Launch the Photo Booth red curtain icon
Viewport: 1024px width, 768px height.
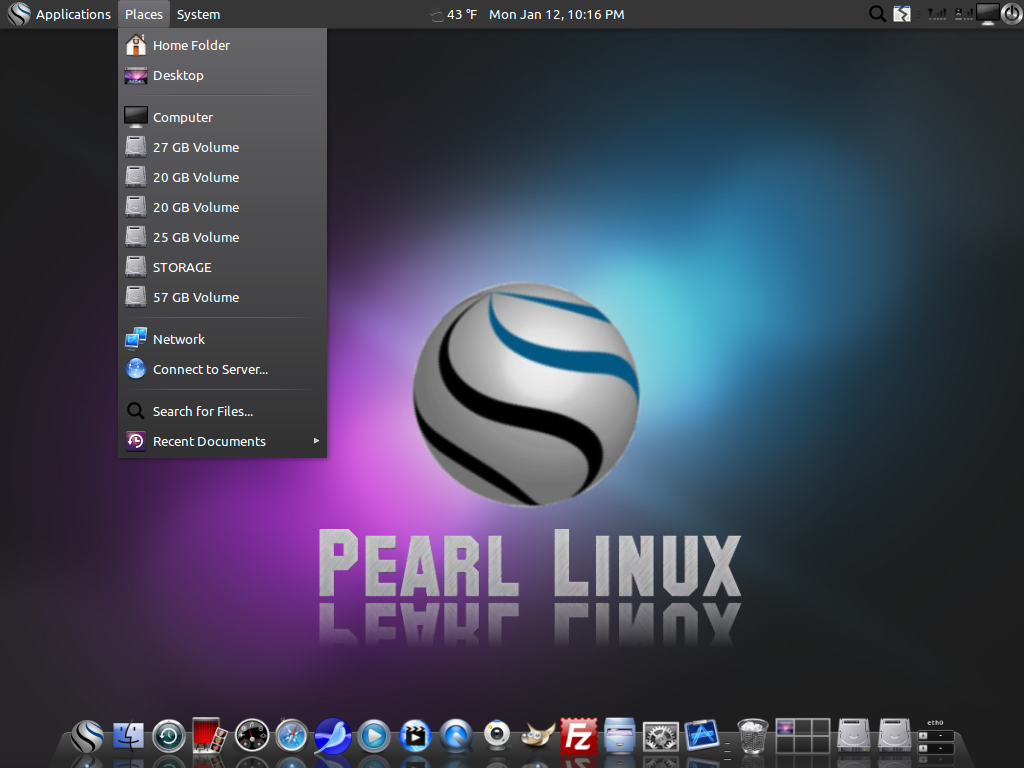[210, 735]
